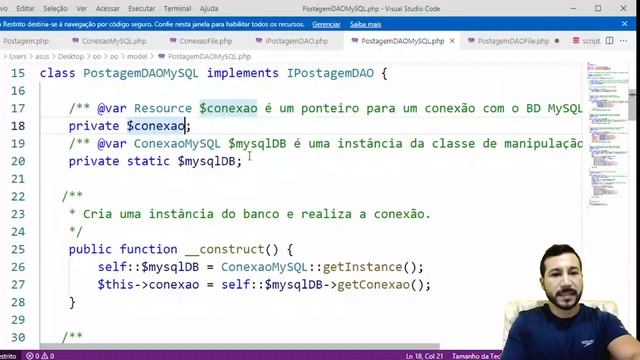Click PHP icon on ConexaoFile.php tab
This screenshot has height=360, width=640.
click(173, 41)
